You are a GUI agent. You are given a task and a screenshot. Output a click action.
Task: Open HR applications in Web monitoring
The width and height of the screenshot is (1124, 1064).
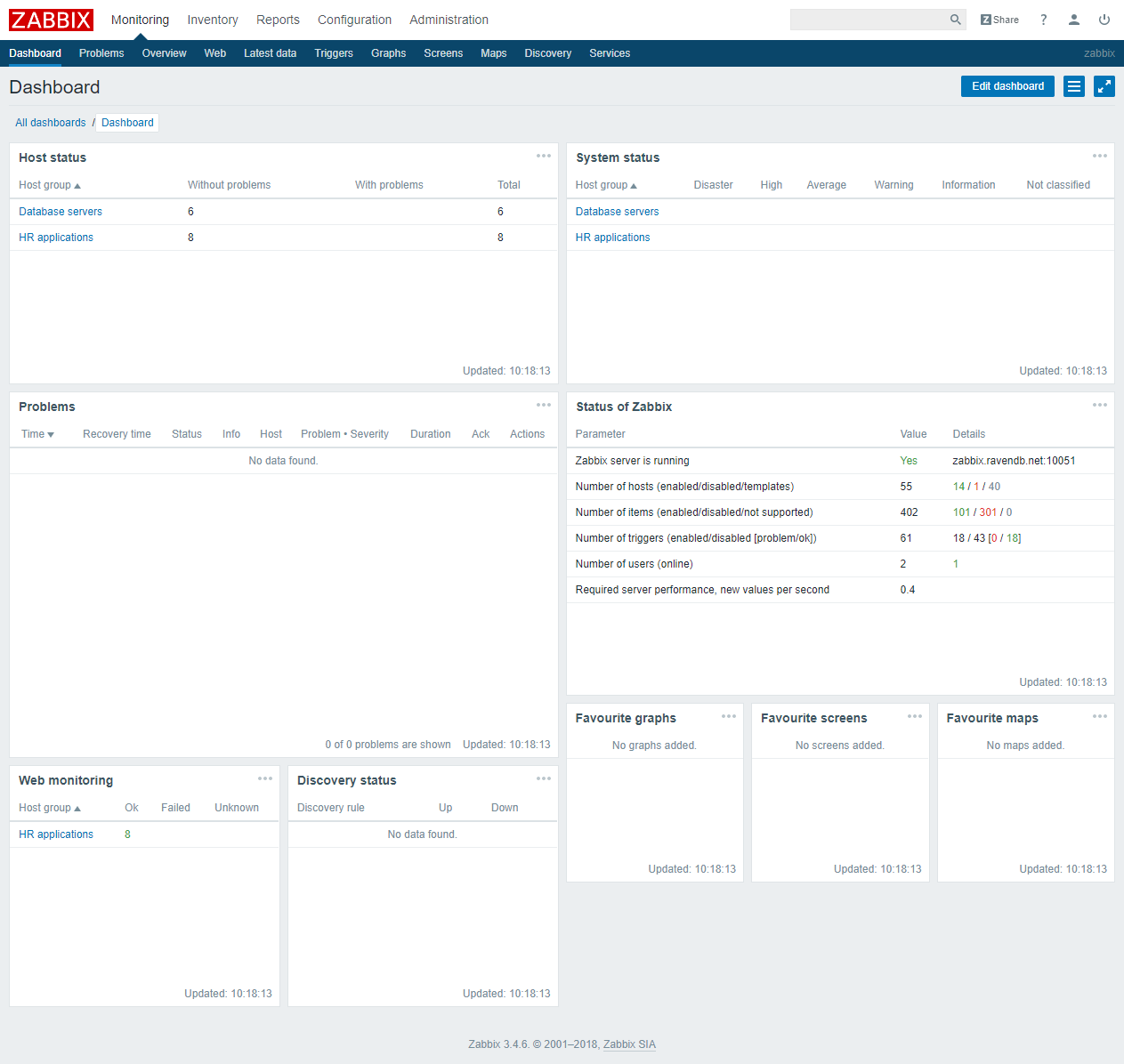click(x=56, y=834)
